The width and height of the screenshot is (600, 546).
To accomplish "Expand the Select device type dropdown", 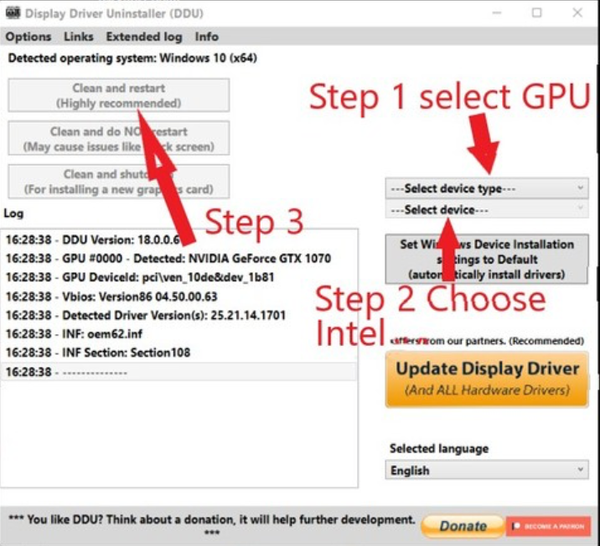I will coord(486,188).
